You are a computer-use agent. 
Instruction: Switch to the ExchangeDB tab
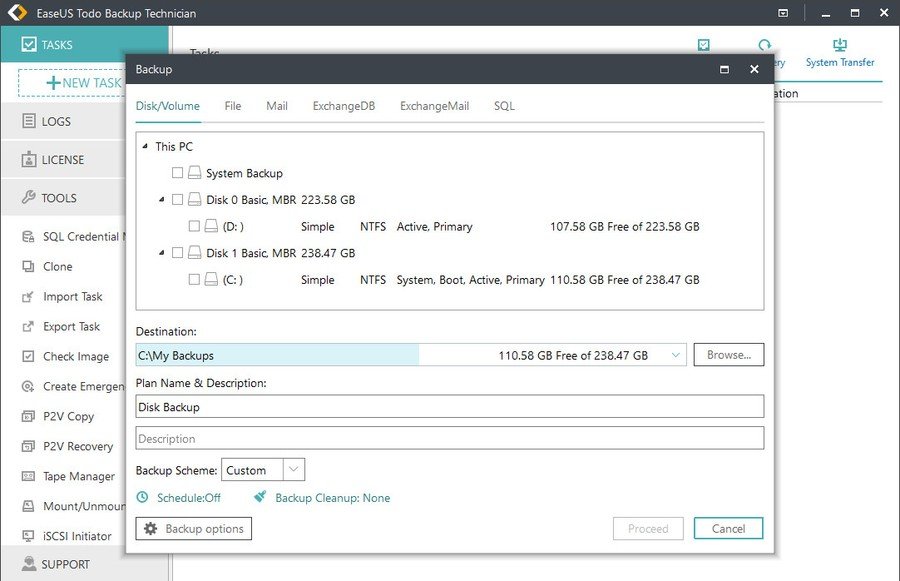tap(343, 106)
